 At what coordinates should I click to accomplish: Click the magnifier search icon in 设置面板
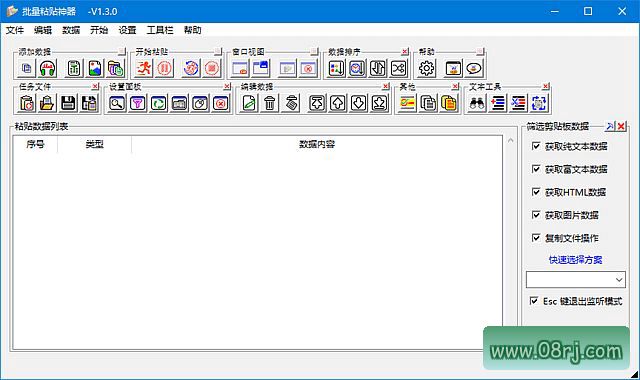pos(117,103)
